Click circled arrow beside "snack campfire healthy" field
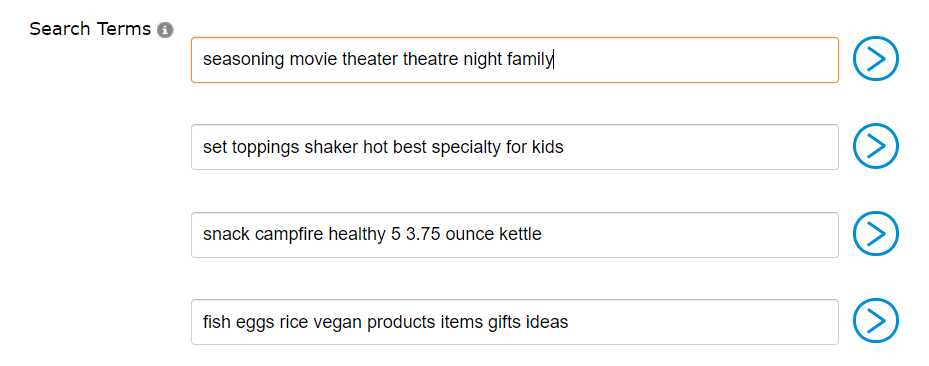 pos(876,234)
